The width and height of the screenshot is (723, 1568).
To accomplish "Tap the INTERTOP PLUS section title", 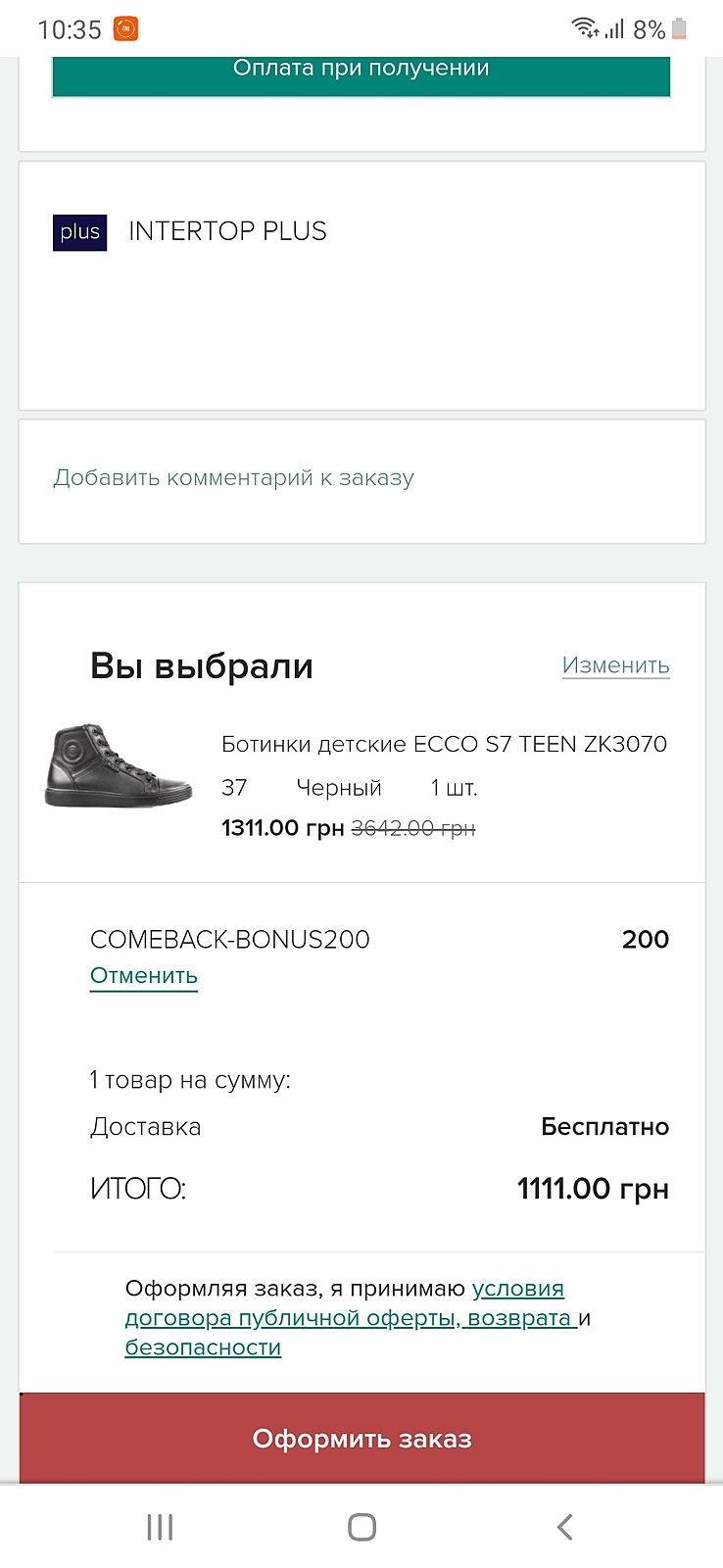I will pos(227,231).
